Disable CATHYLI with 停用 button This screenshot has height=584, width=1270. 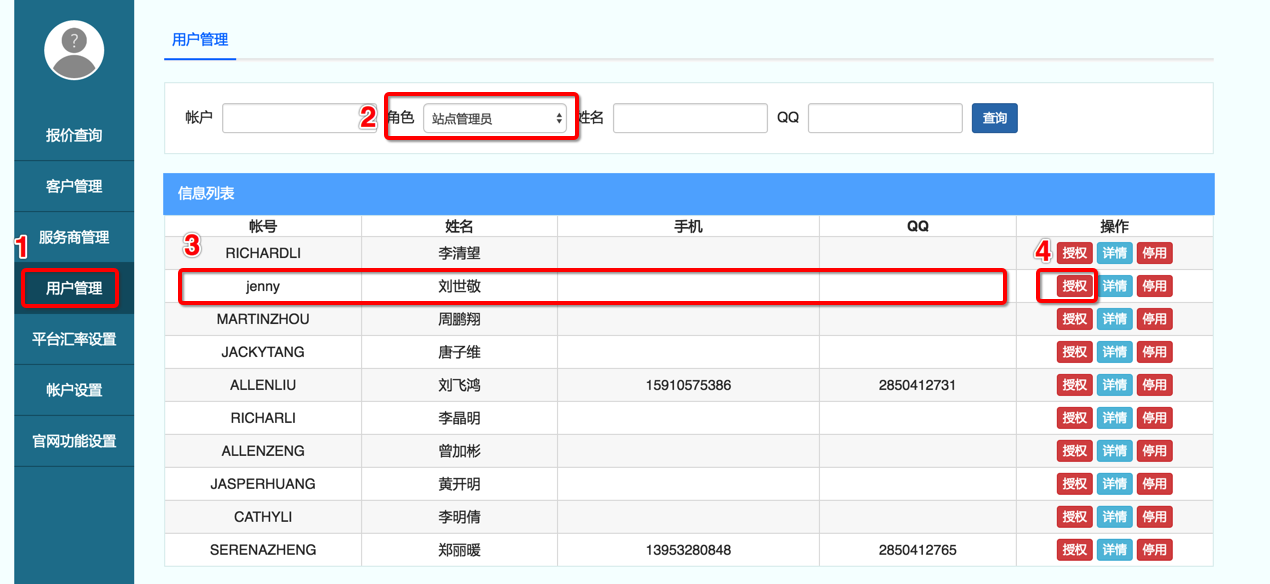point(1154,517)
